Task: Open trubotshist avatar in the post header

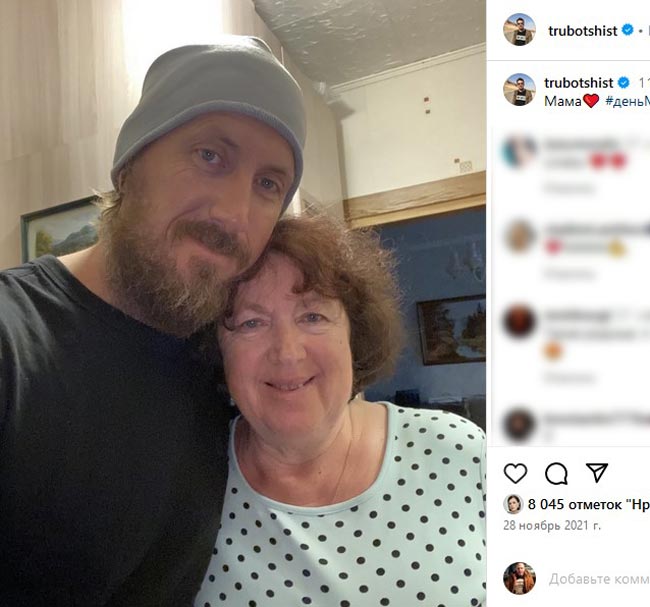Action: [519, 30]
